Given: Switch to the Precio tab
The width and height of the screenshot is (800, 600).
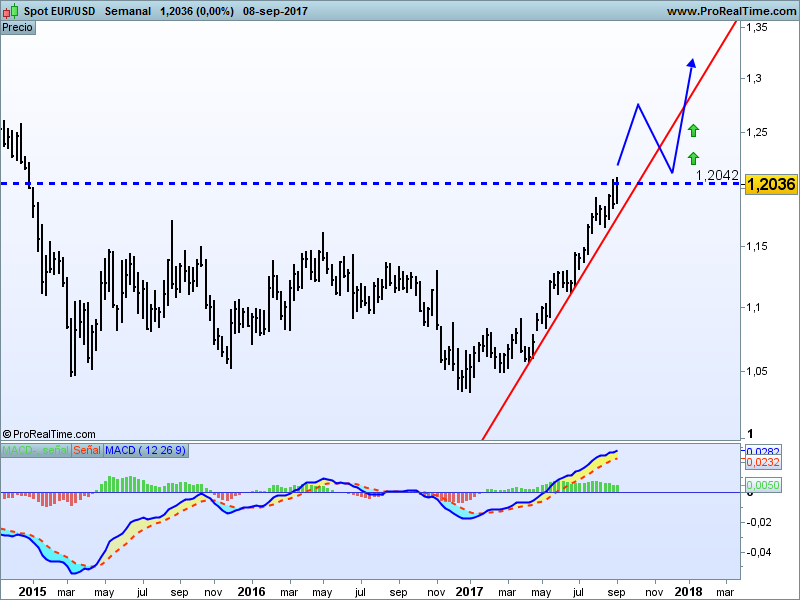Looking at the screenshot, I should click(x=18, y=28).
